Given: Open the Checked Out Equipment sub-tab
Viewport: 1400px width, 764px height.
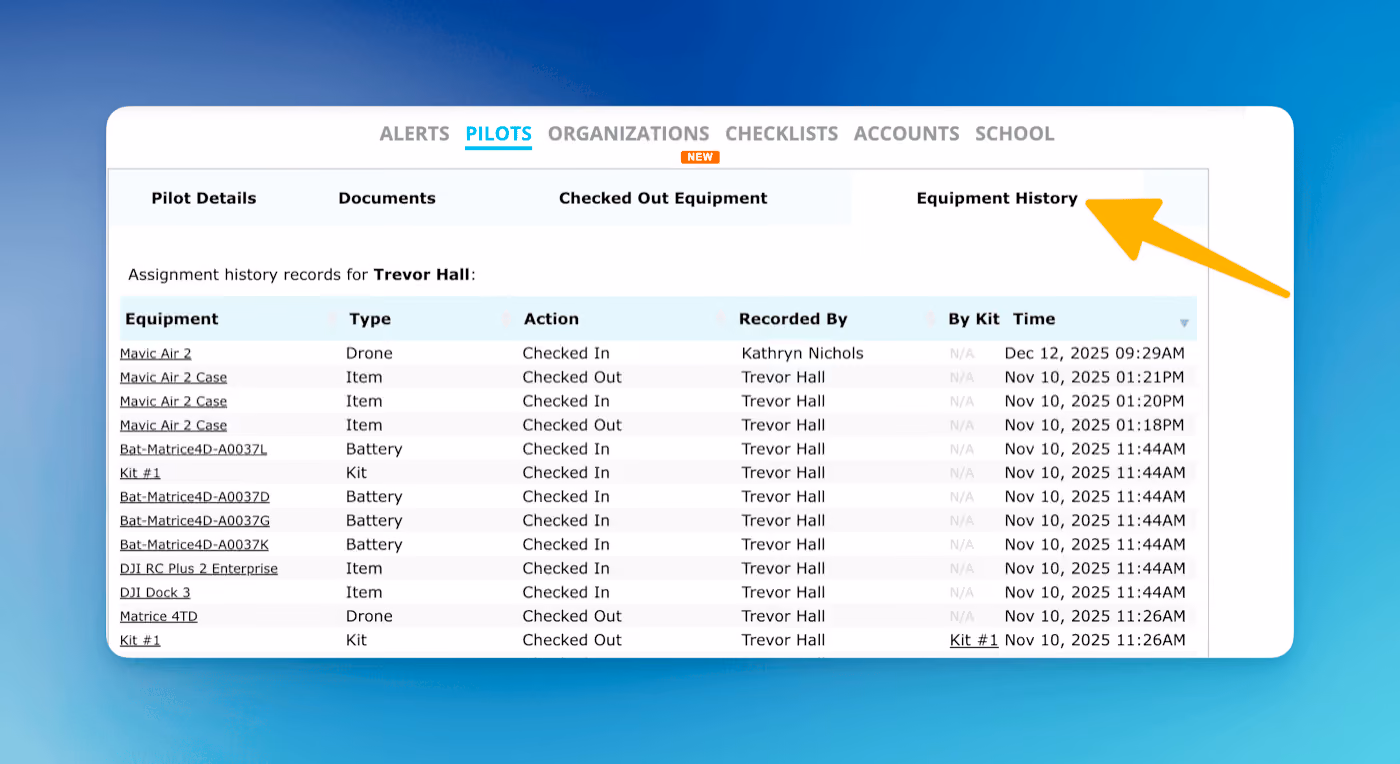Looking at the screenshot, I should point(663,198).
